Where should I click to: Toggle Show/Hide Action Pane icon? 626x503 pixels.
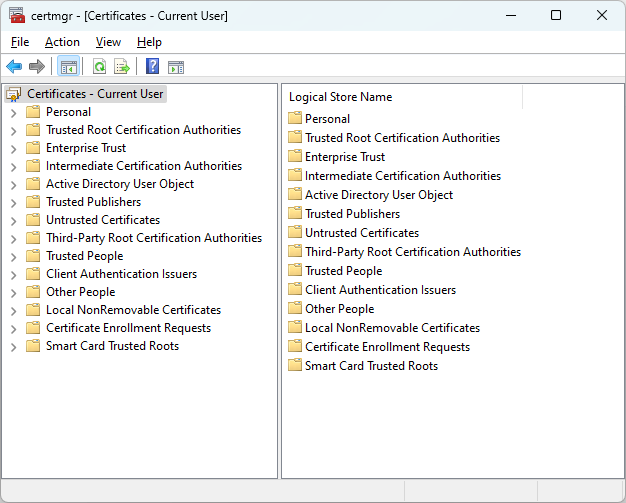pyautogui.click(x=176, y=67)
